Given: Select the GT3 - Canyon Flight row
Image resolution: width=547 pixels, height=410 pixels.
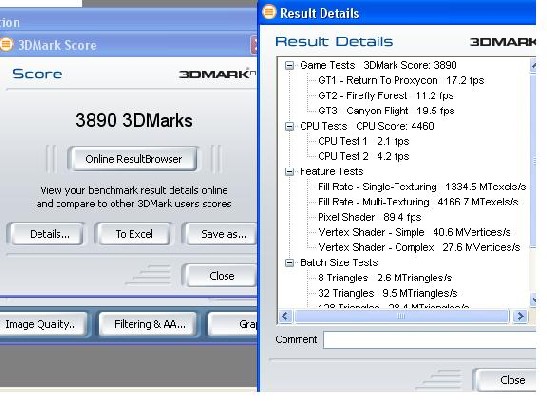Looking at the screenshot, I should 386,111.
